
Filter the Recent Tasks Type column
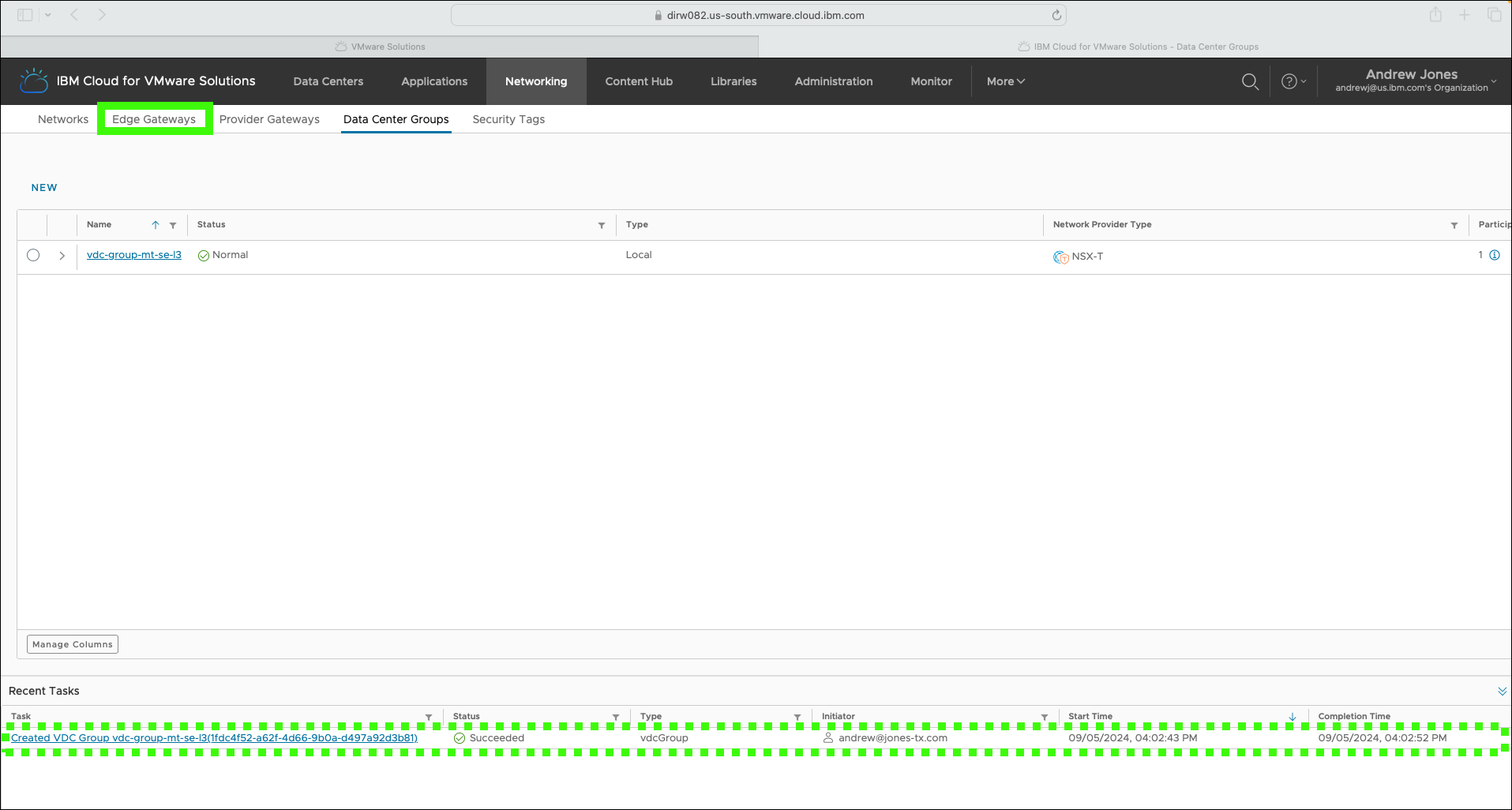pos(797,717)
